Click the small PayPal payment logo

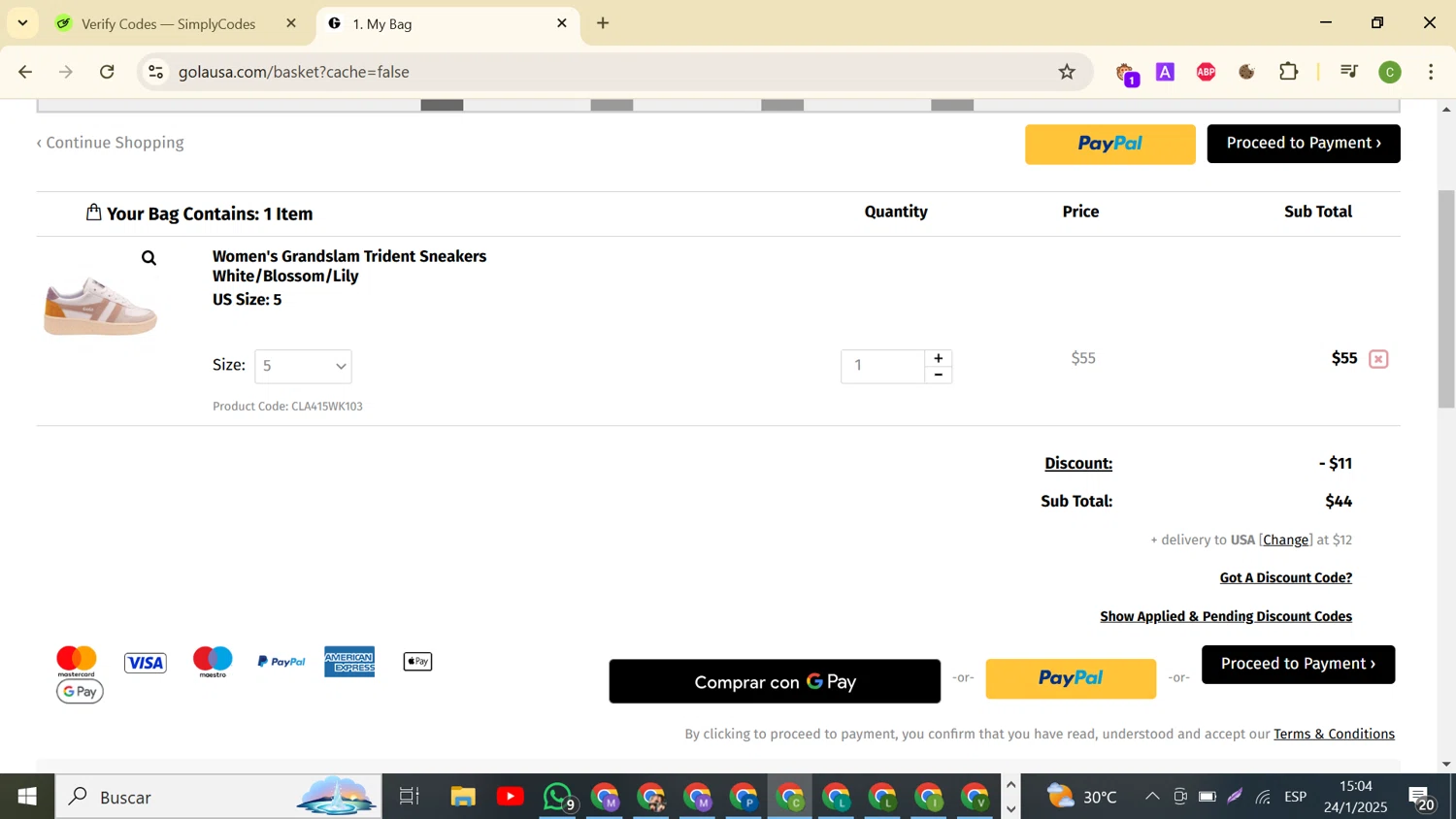pos(281,662)
